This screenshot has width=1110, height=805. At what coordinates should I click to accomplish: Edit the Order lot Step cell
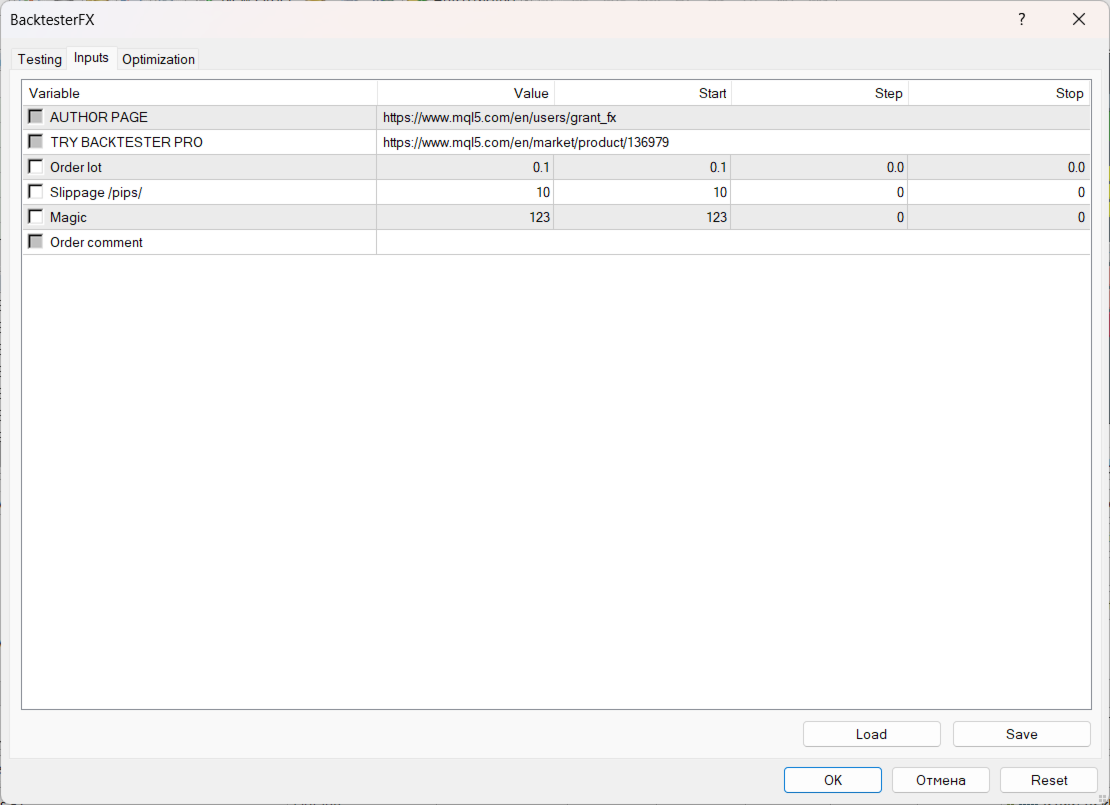[819, 167]
